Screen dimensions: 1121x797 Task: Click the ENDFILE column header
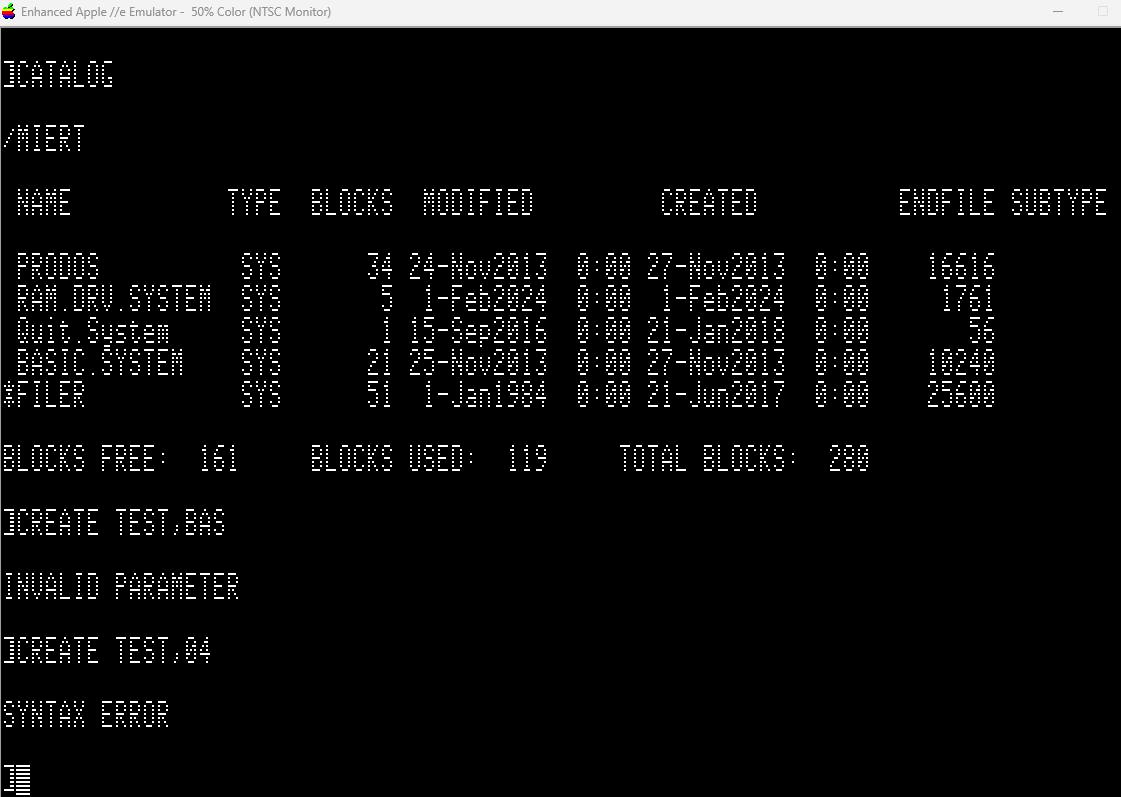(947, 203)
